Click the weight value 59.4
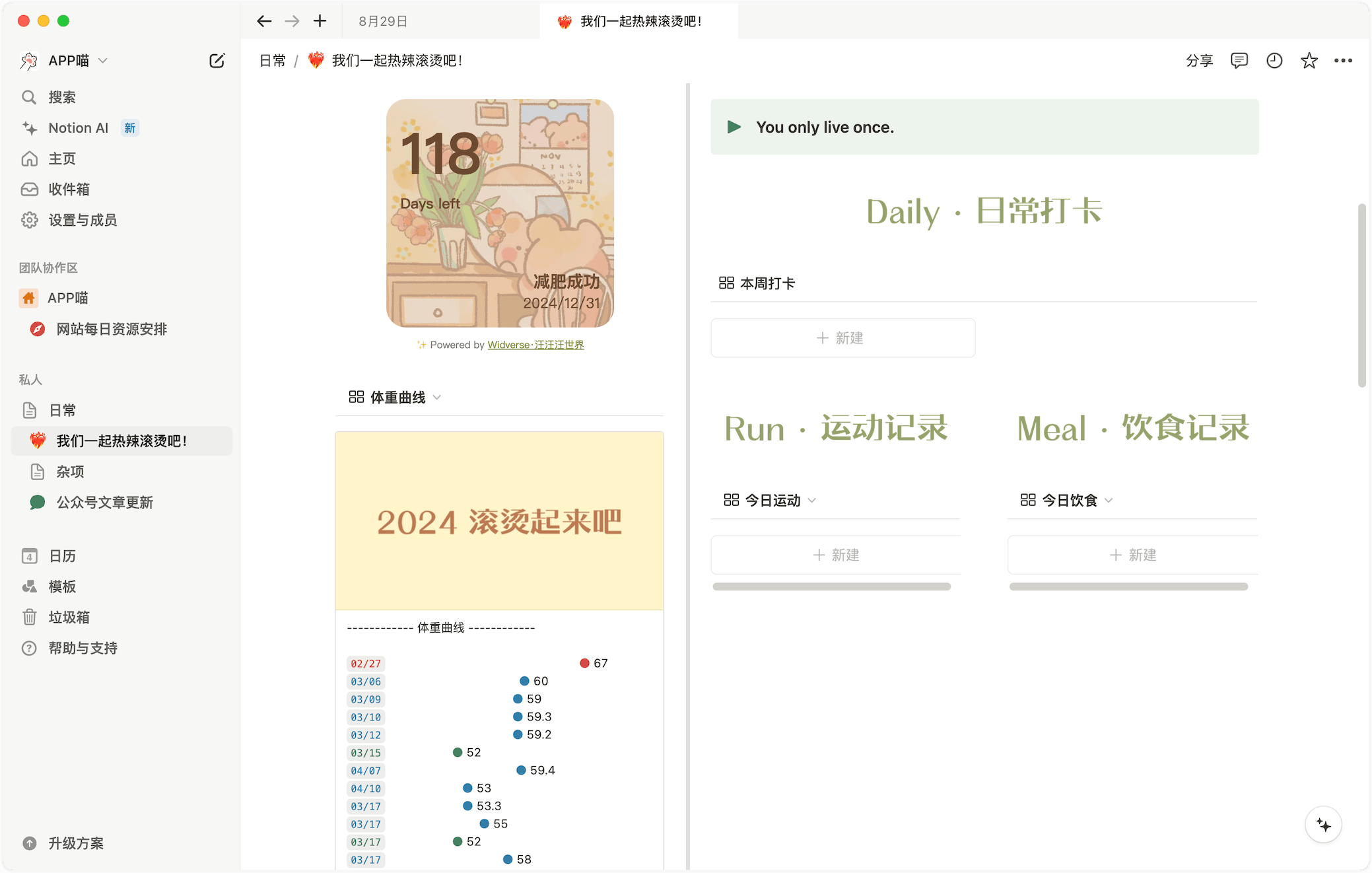 [542, 770]
